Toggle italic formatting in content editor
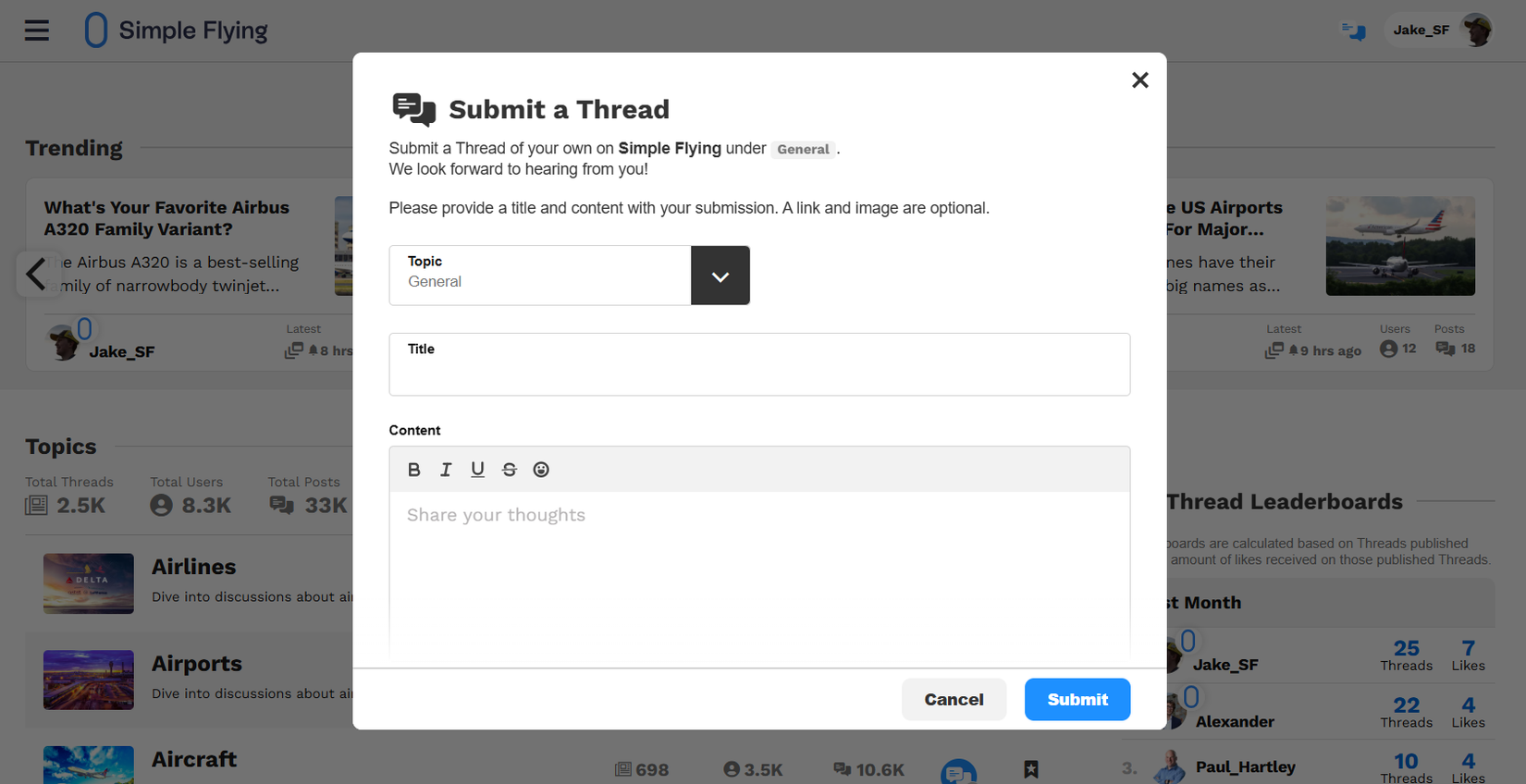The height and width of the screenshot is (784, 1526). 446,470
